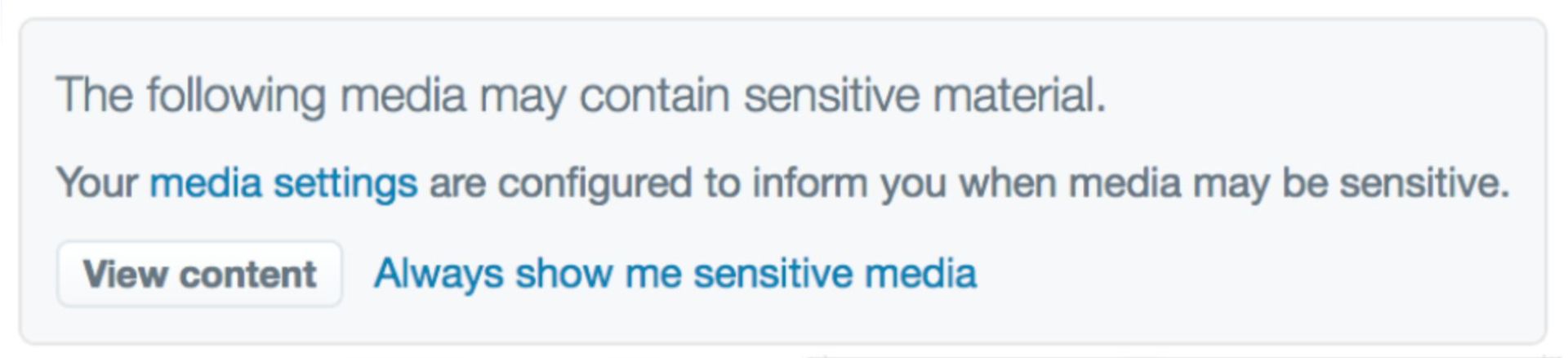Click the blue Always show link
Screen dimensions: 1568x358
[x=675, y=273]
